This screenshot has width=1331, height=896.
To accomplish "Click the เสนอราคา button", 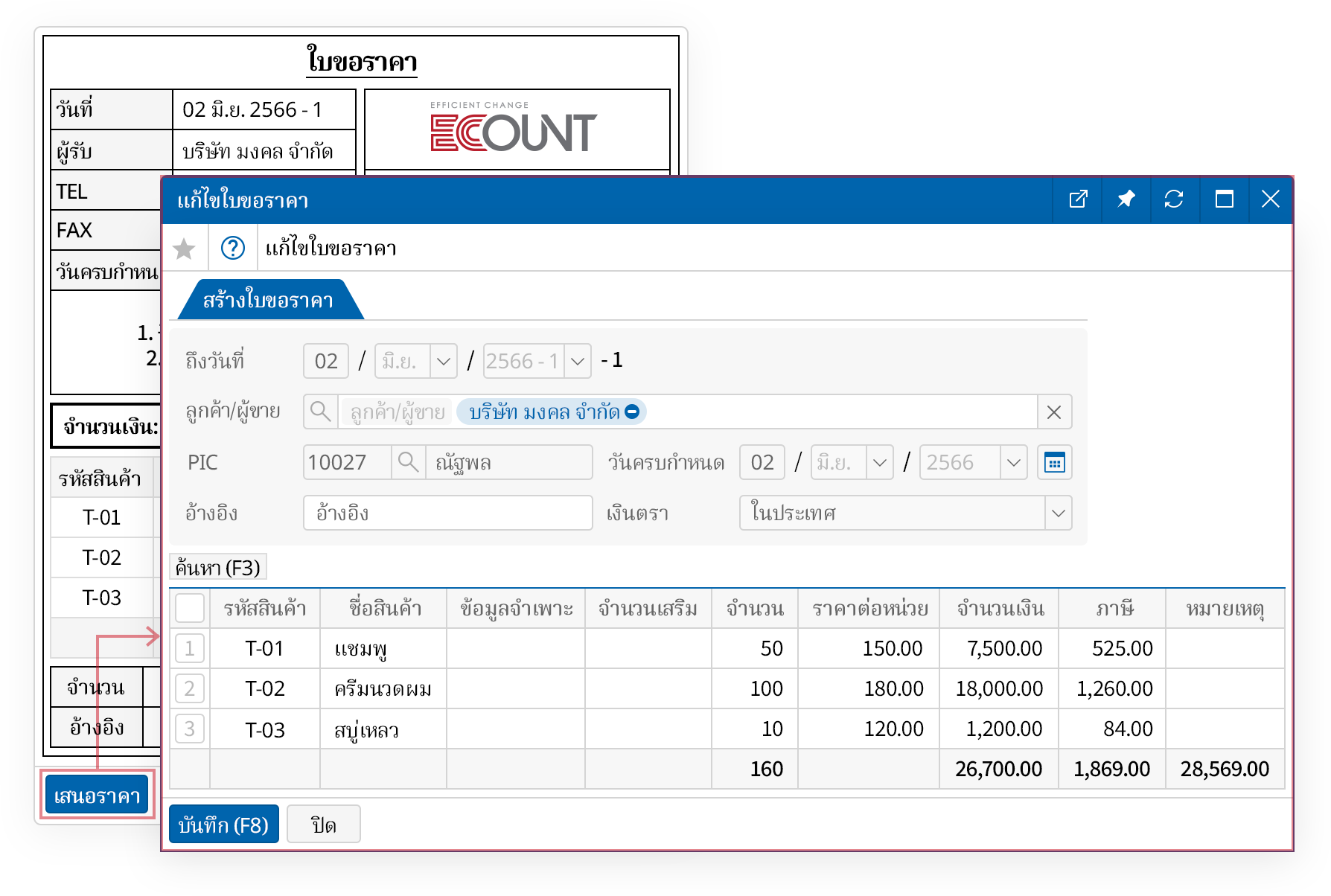I will (x=98, y=796).
